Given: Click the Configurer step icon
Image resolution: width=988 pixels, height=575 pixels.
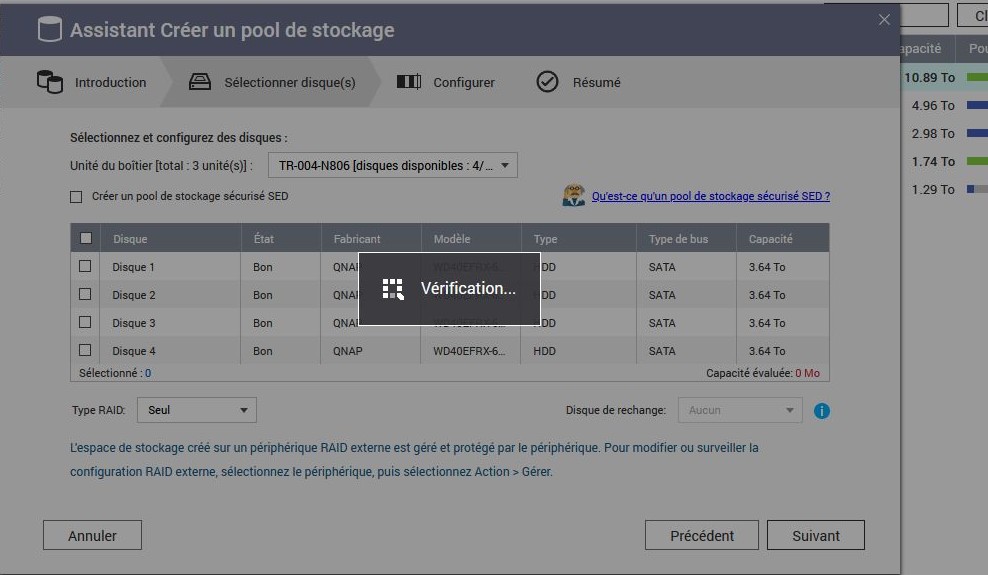Looking at the screenshot, I should (x=408, y=82).
